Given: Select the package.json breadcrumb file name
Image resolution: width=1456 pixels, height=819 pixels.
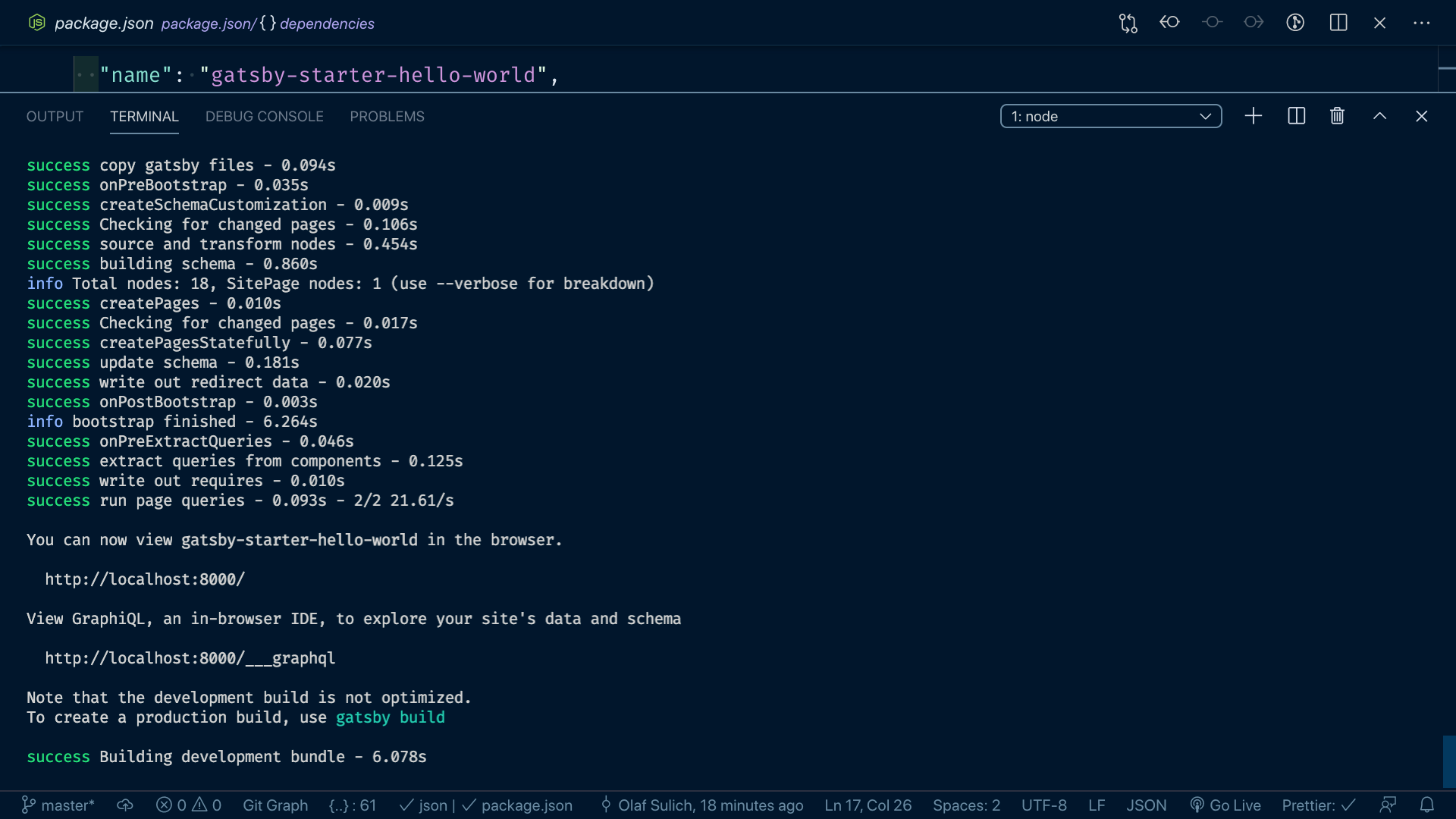Looking at the screenshot, I should [x=104, y=24].
